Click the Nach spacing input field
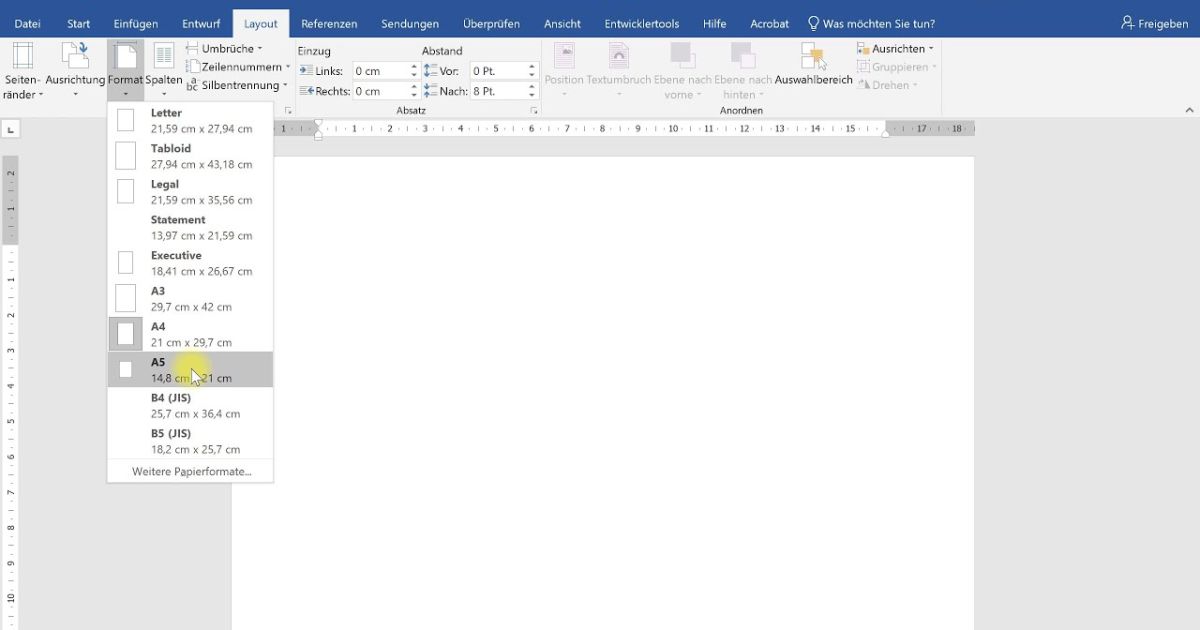Viewport: 1200px width, 630px height. (497, 91)
